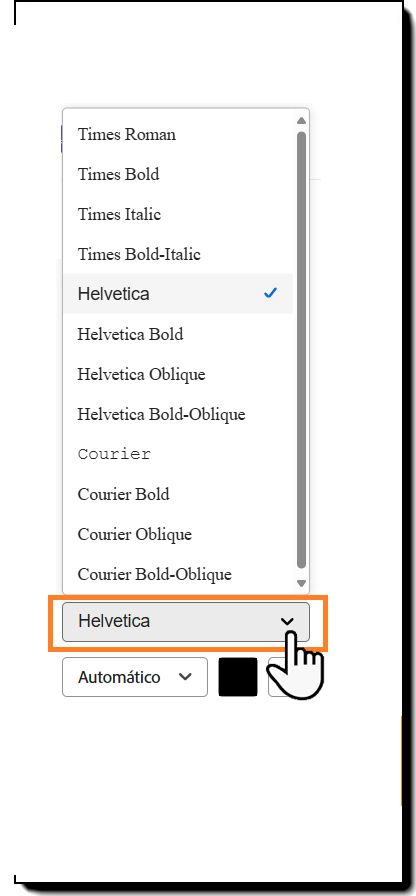The width and height of the screenshot is (416, 896).
Task: Click scrollbar up arrow in font list
Action: click(x=301, y=121)
